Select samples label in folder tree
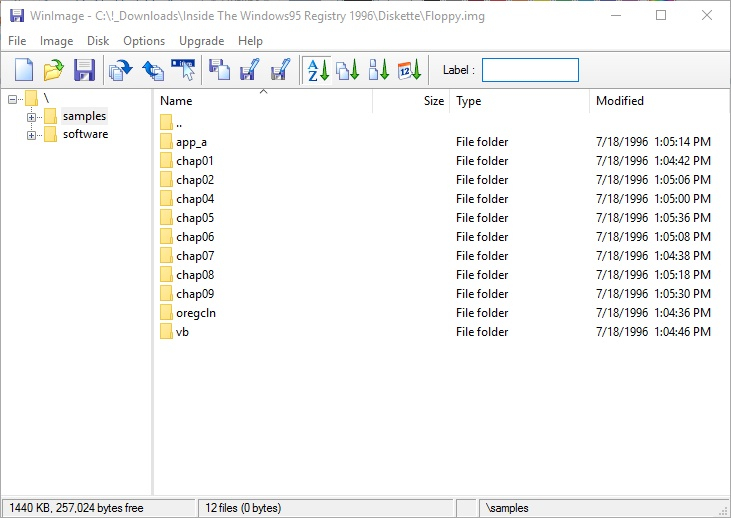 84,116
